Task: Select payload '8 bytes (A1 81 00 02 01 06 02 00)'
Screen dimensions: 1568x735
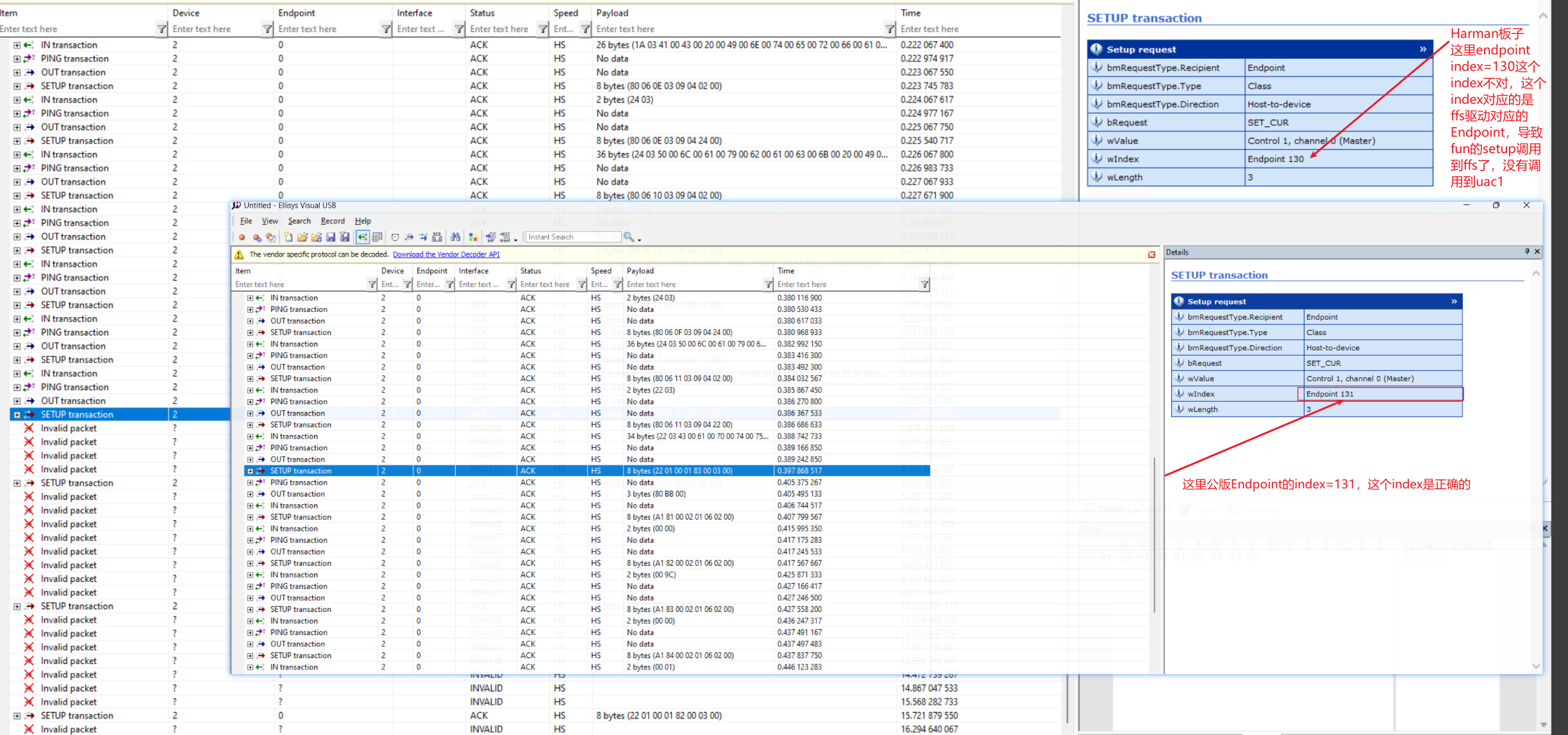Action: pos(680,517)
